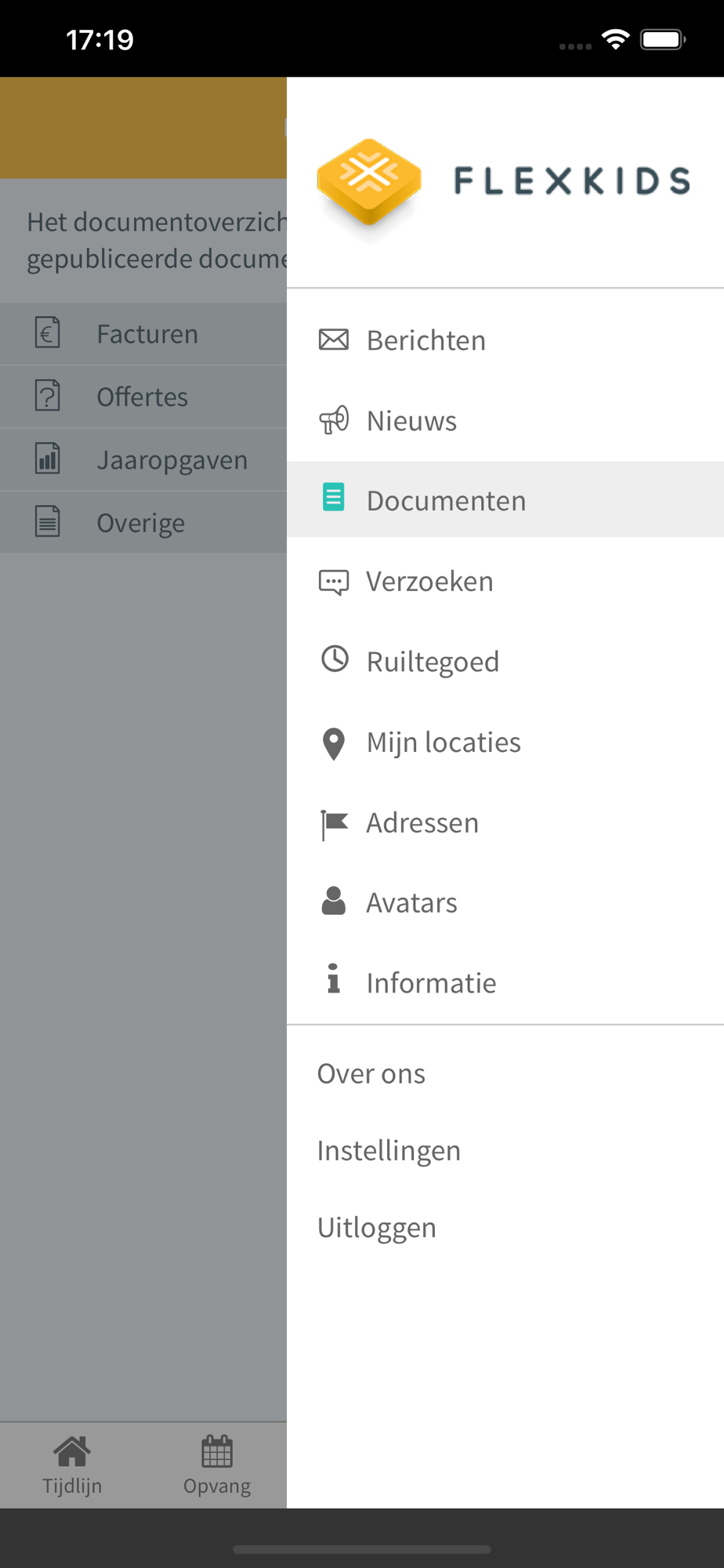Image resolution: width=724 pixels, height=1568 pixels.
Task: Open Mijn locaties from the menu
Action: pyautogui.click(x=505, y=742)
